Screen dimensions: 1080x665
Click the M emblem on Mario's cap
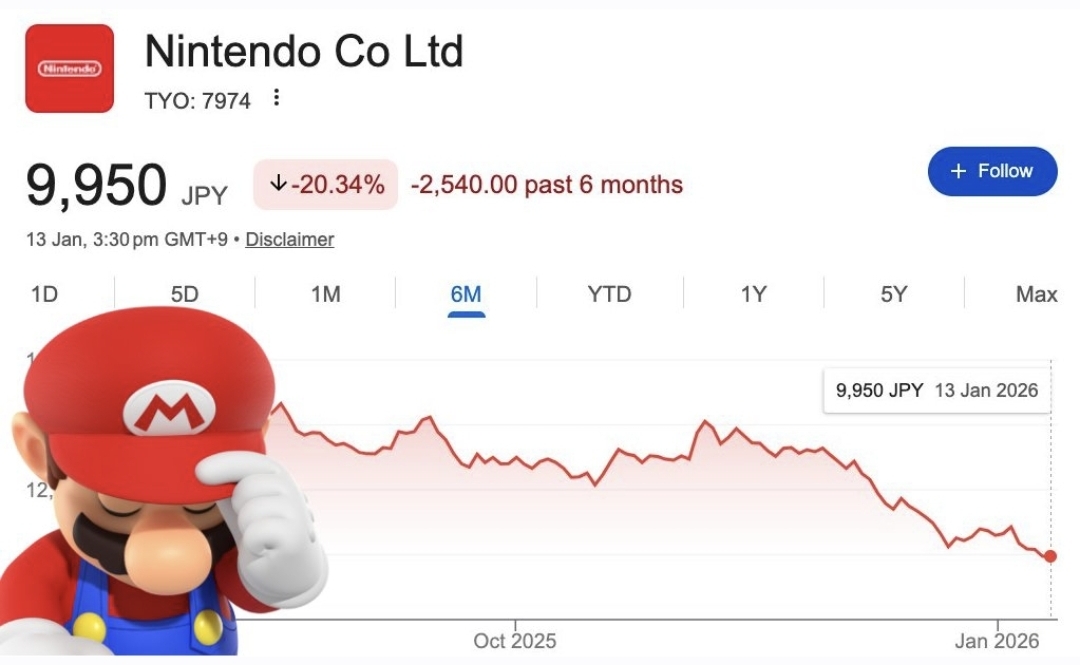pyautogui.click(x=170, y=408)
